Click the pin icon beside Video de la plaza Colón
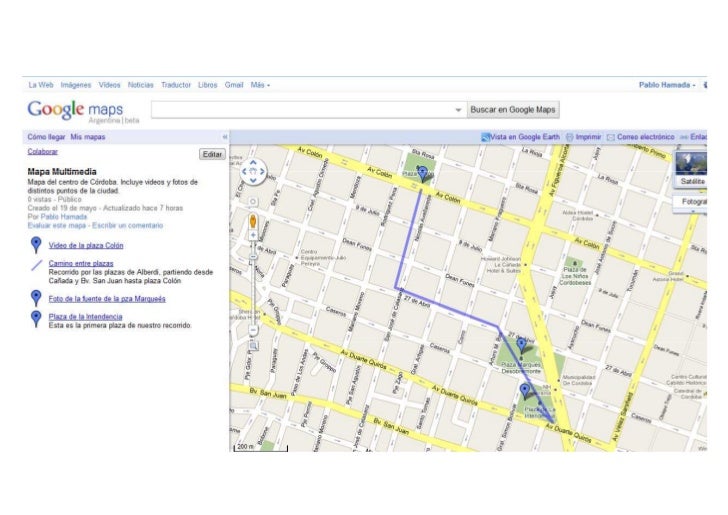 (x=36, y=244)
